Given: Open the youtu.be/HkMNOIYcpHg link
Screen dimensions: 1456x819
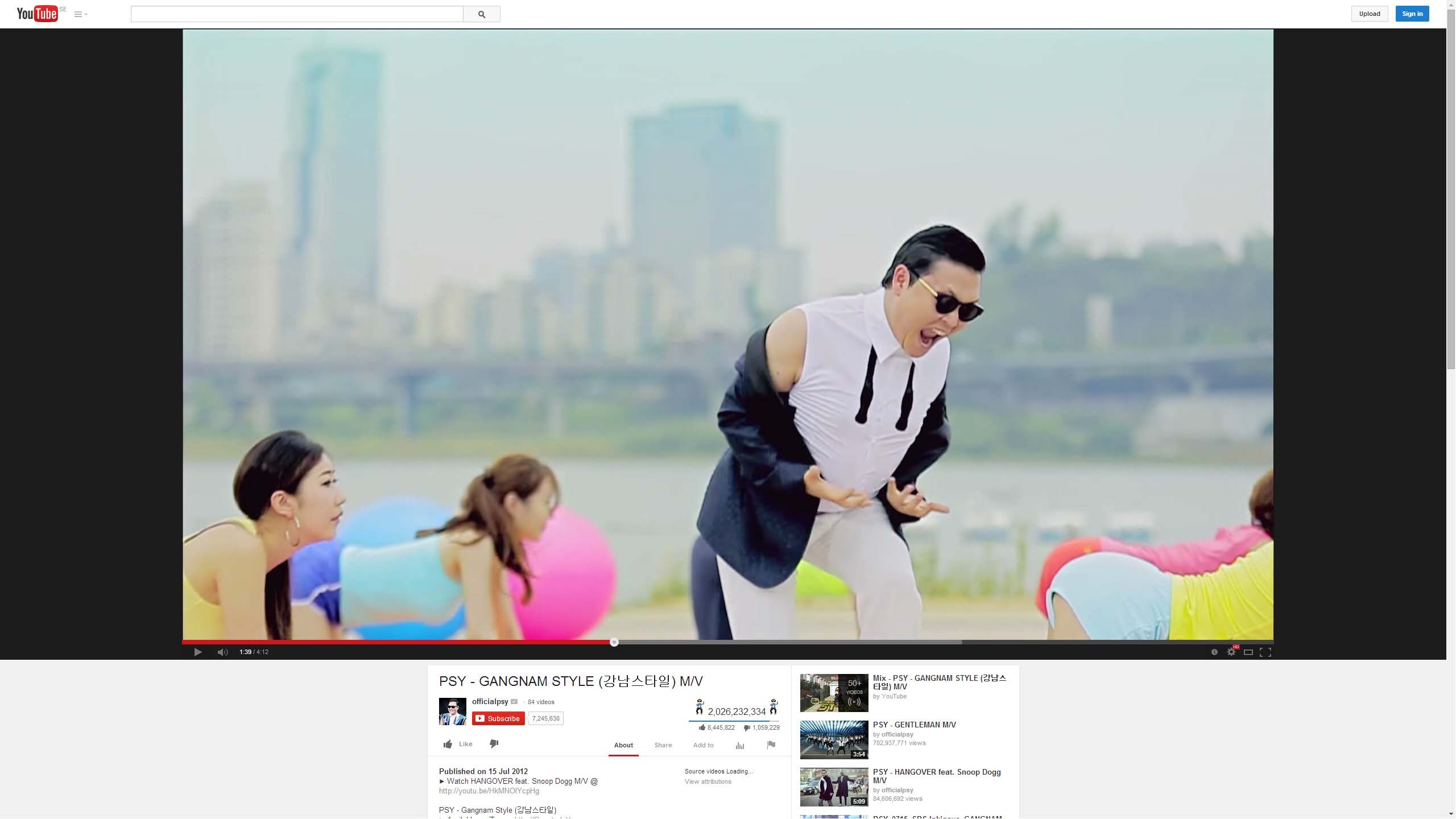Looking at the screenshot, I should pos(489,791).
